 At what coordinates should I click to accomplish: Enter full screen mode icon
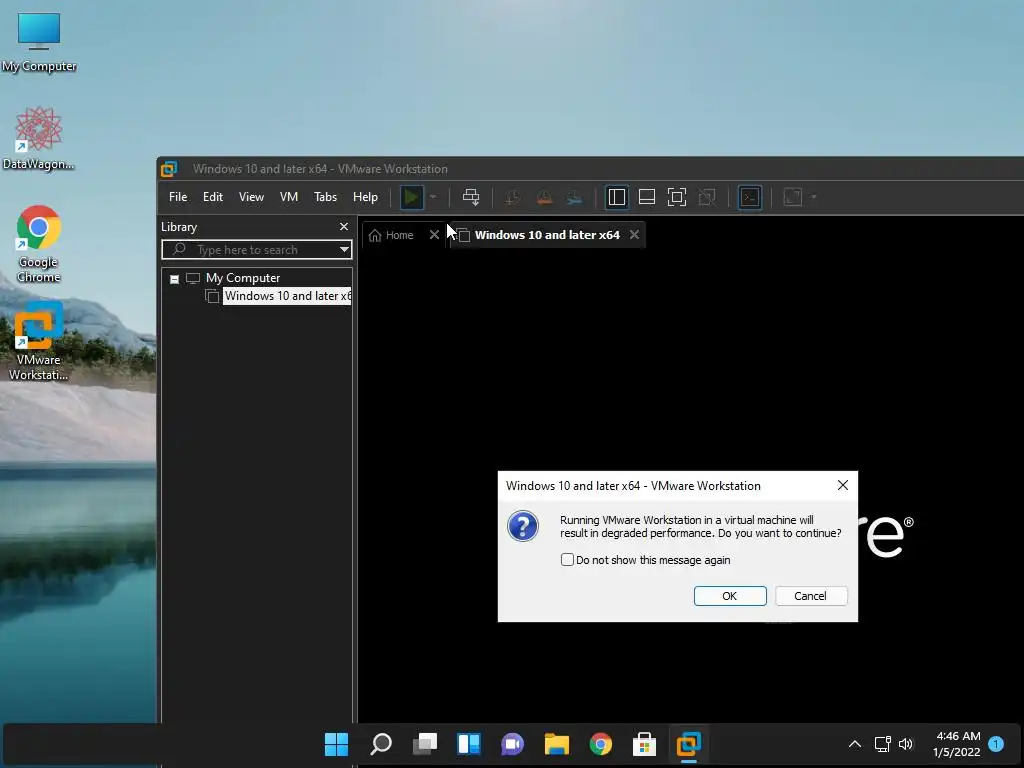tap(677, 197)
